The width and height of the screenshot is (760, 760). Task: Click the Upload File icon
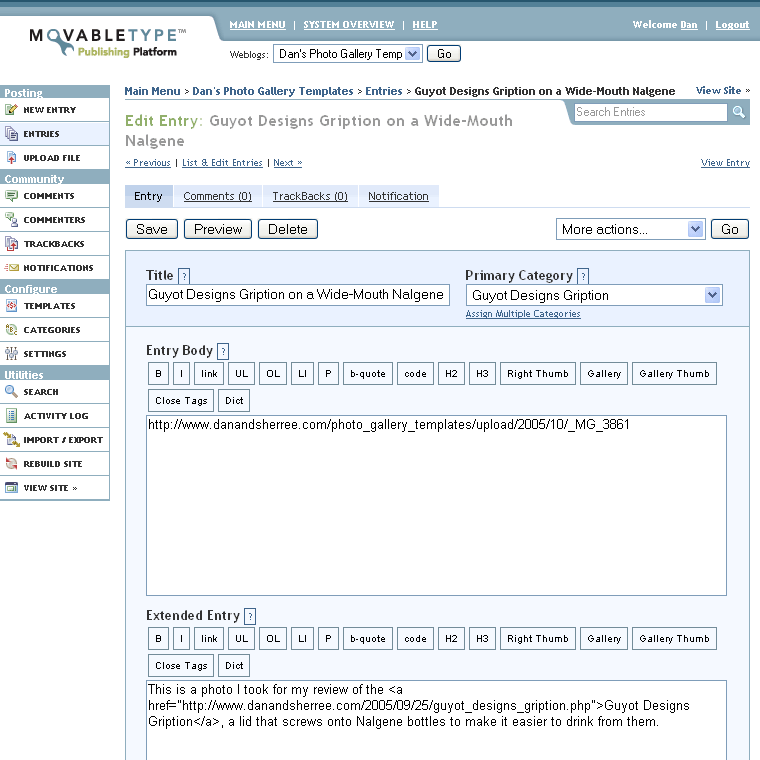(11, 158)
